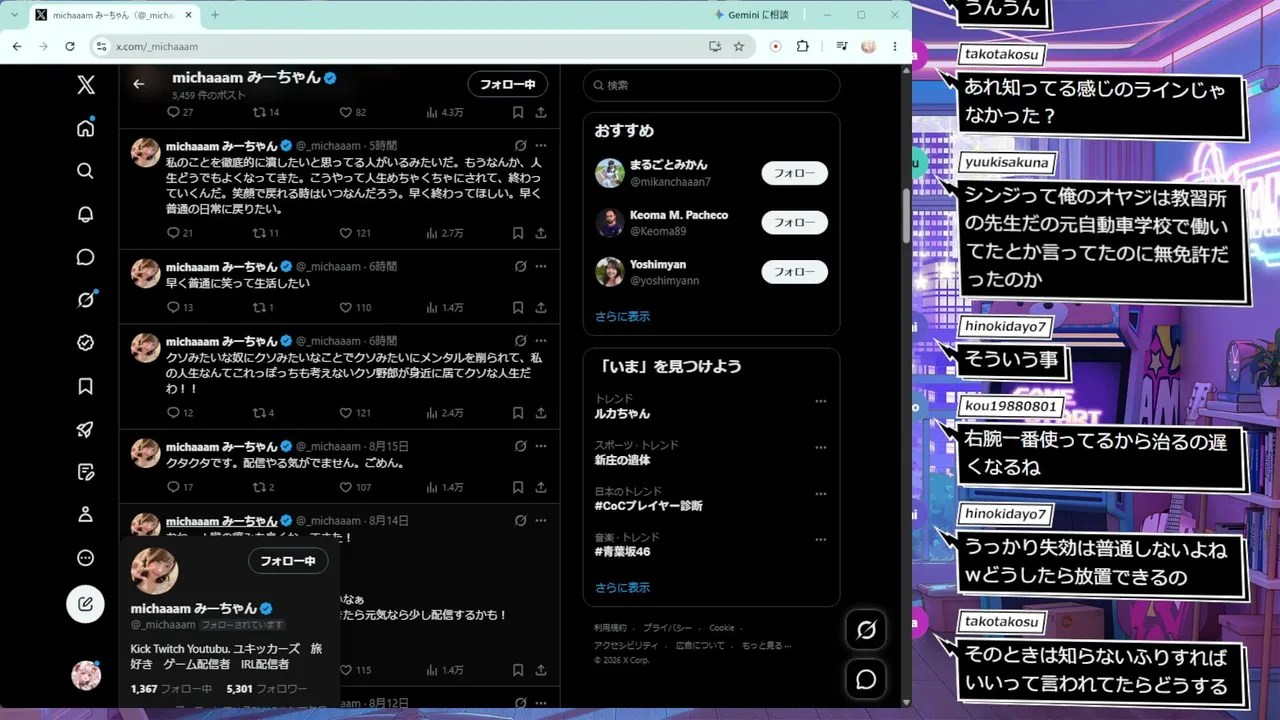Open the Profile person icon in X sidebar
Viewport: 1280px width, 720px height.
(86, 515)
